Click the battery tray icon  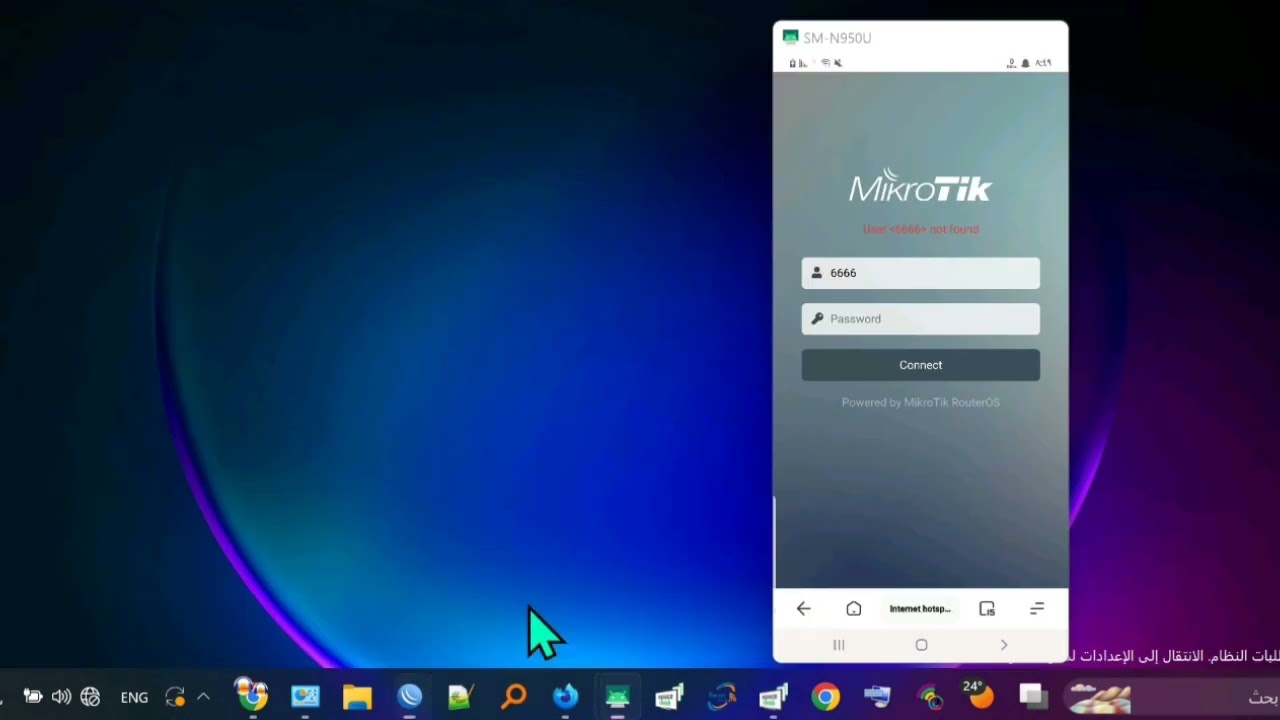(x=32, y=697)
